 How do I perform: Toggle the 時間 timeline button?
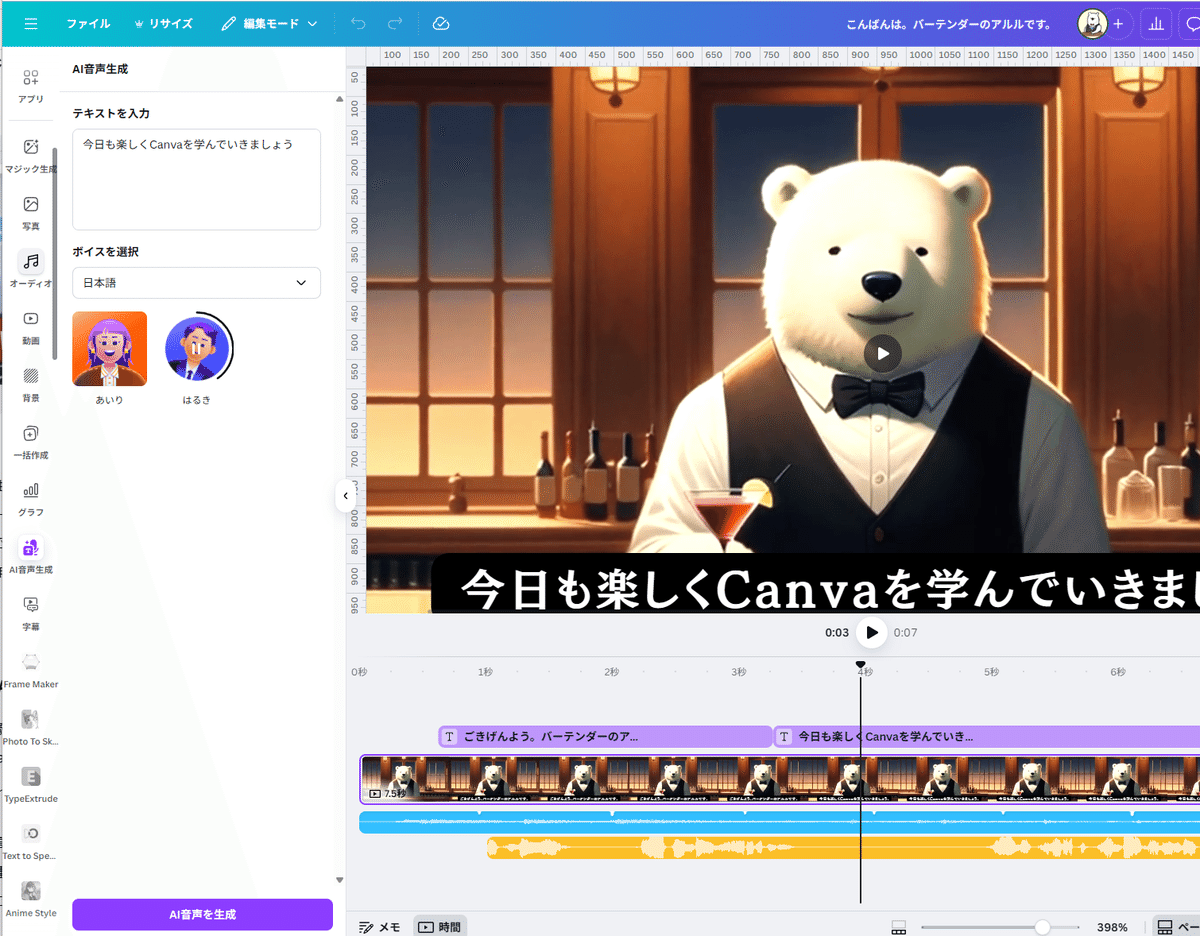point(440,927)
